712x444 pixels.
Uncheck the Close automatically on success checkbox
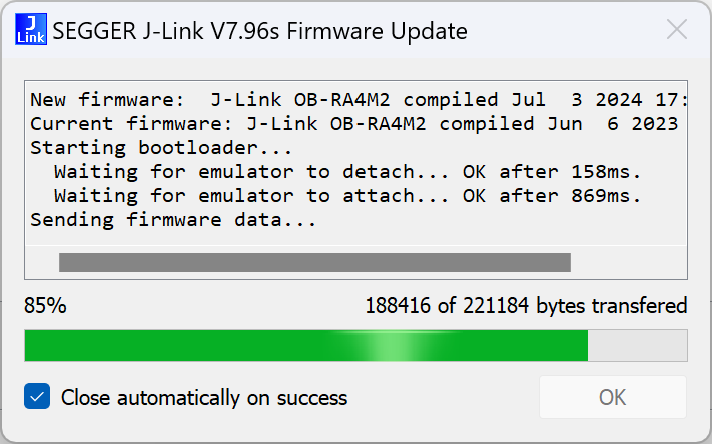pos(37,397)
